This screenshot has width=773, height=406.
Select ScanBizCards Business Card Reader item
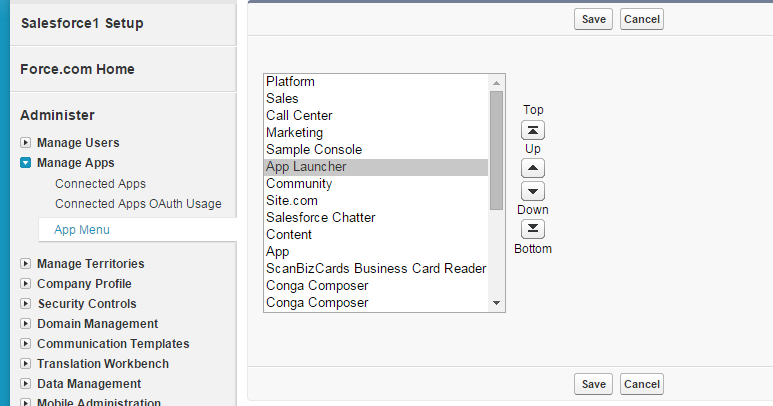tap(376, 269)
